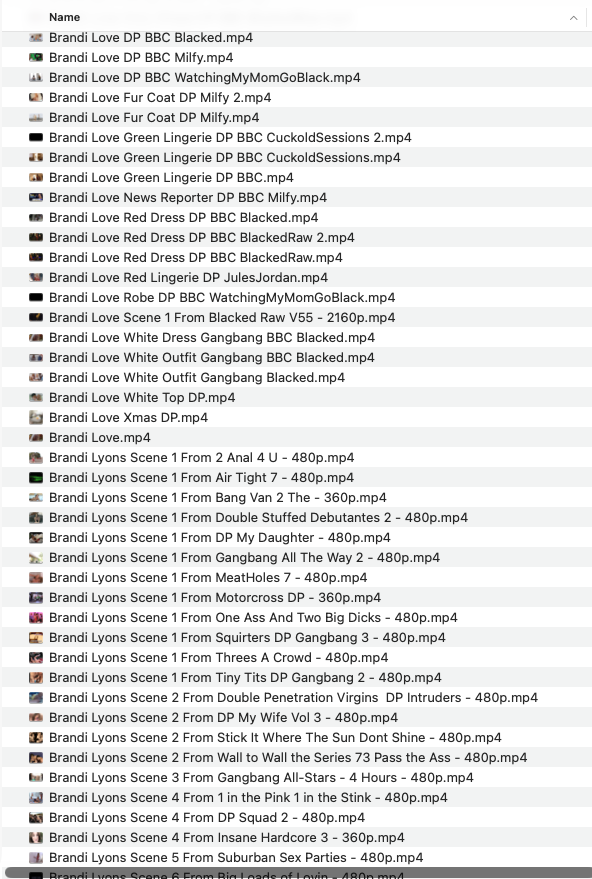The width and height of the screenshot is (592, 879).
Task: Click the file icon of Brandi Love Fur Coat DP Milfy.mp4
Action: [36, 118]
